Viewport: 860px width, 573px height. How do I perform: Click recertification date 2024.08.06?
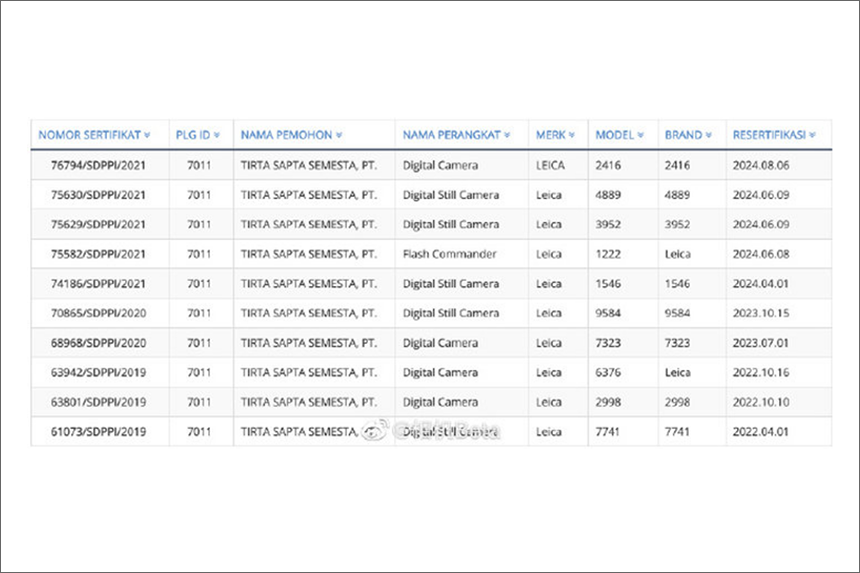coord(761,165)
